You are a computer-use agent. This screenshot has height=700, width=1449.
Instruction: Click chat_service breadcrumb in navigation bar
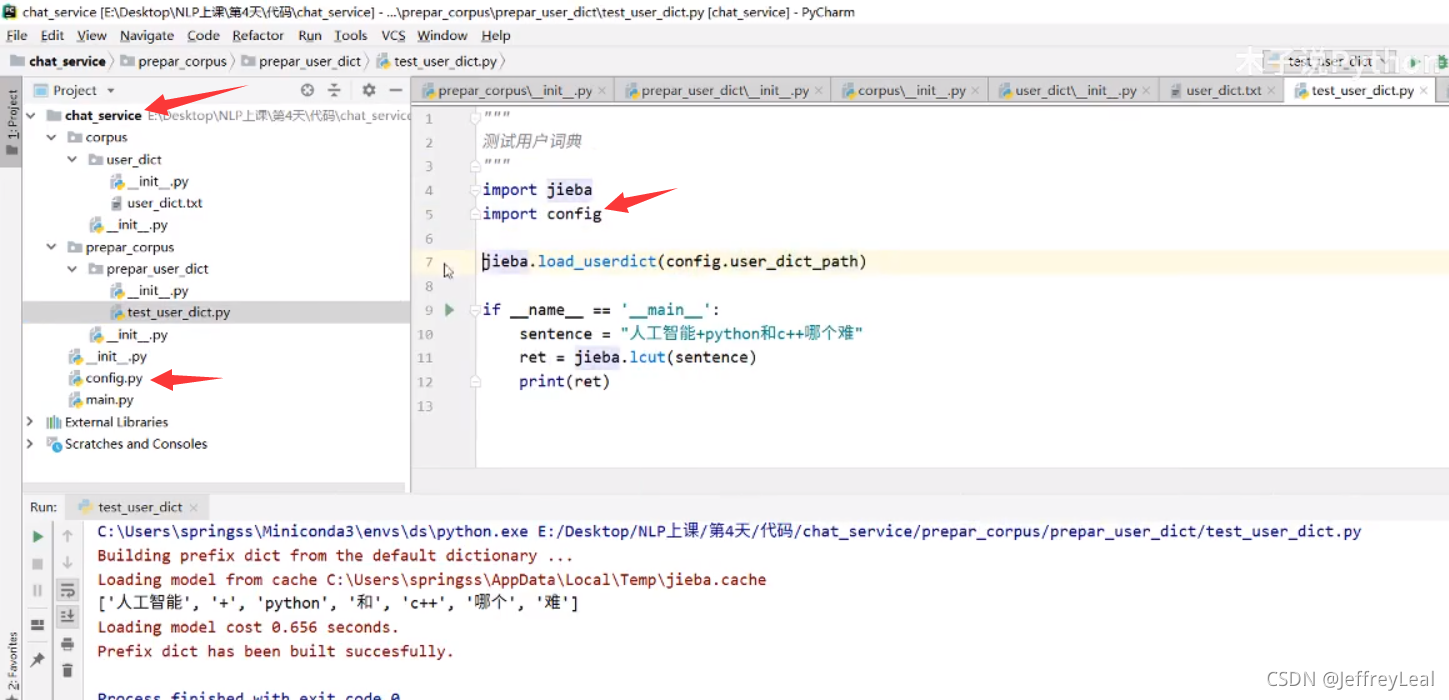[x=58, y=61]
